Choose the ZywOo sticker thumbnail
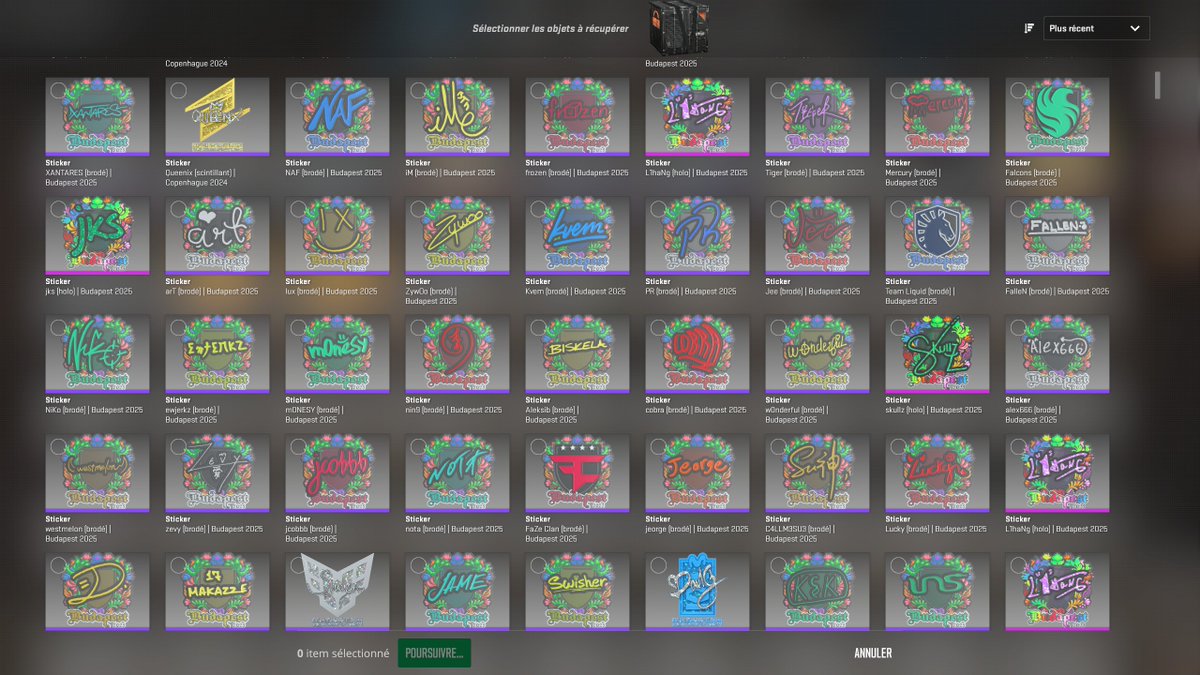 click(x=457, y=235)
